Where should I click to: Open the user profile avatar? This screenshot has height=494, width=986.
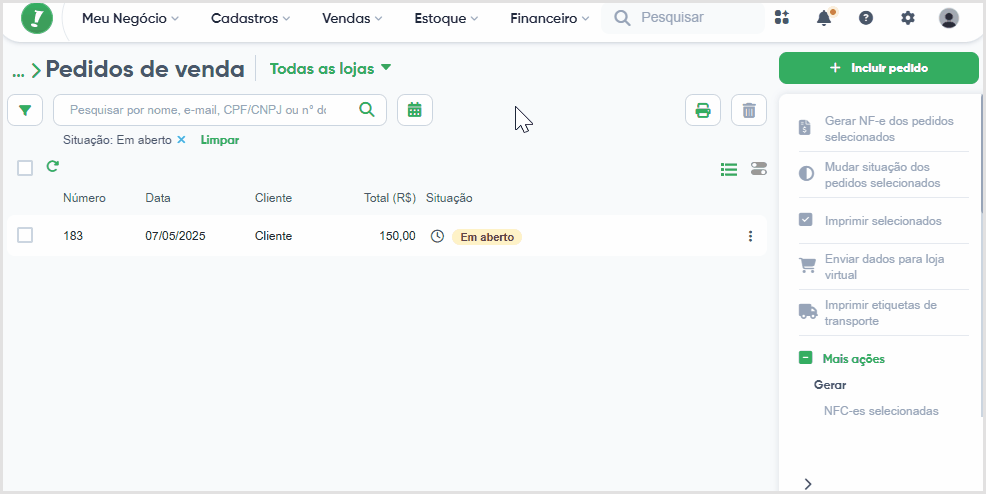click(949, 18)
